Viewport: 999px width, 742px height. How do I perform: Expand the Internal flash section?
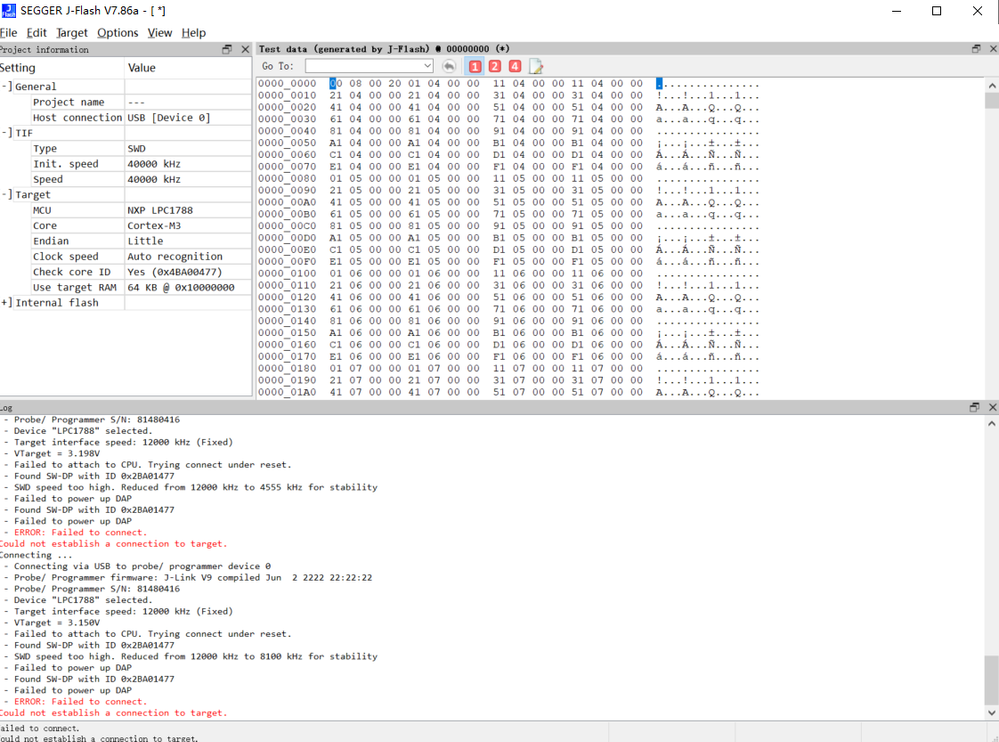tap(6, 303)
